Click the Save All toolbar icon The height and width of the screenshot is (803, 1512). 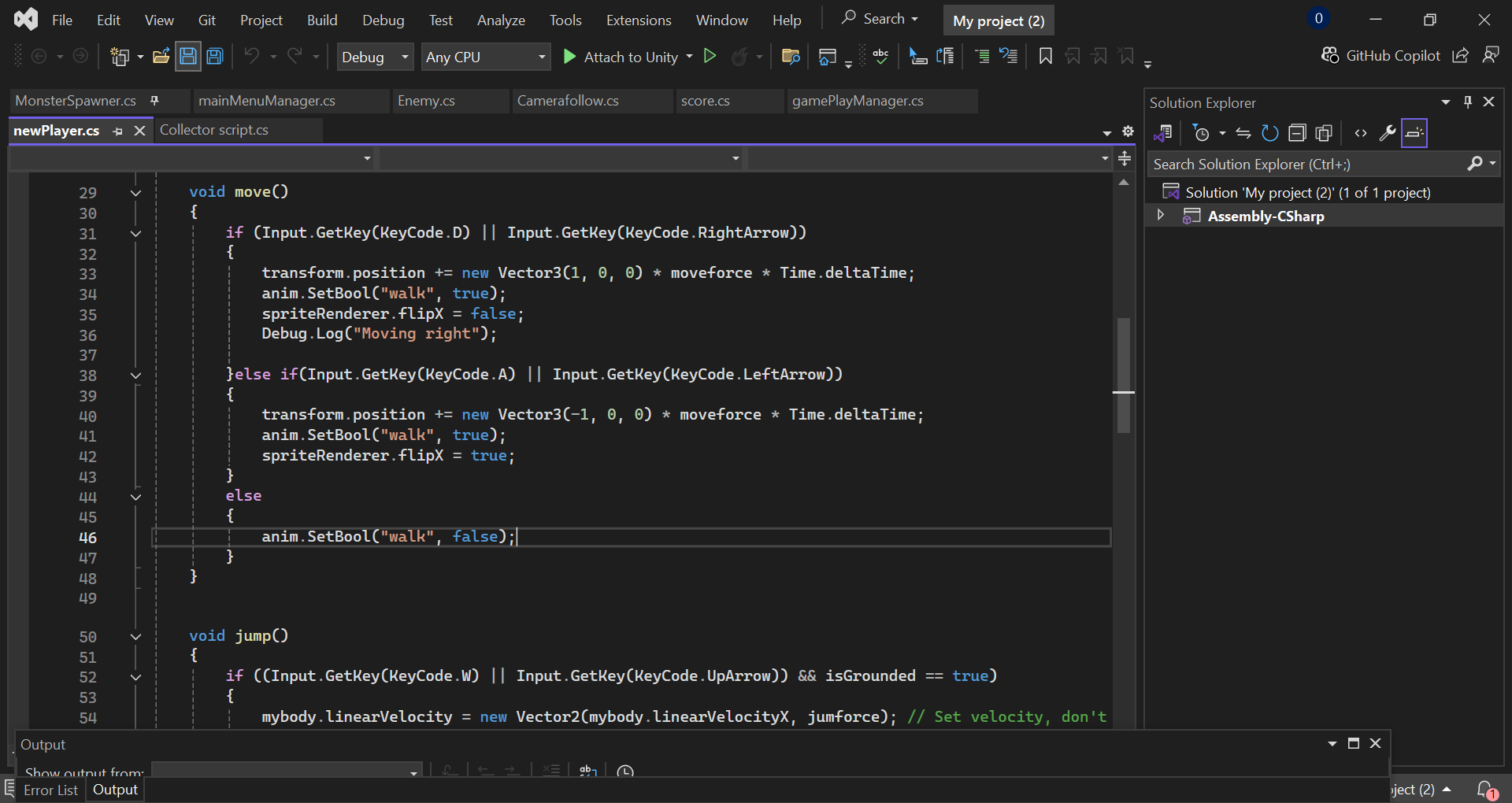[215, 57]
